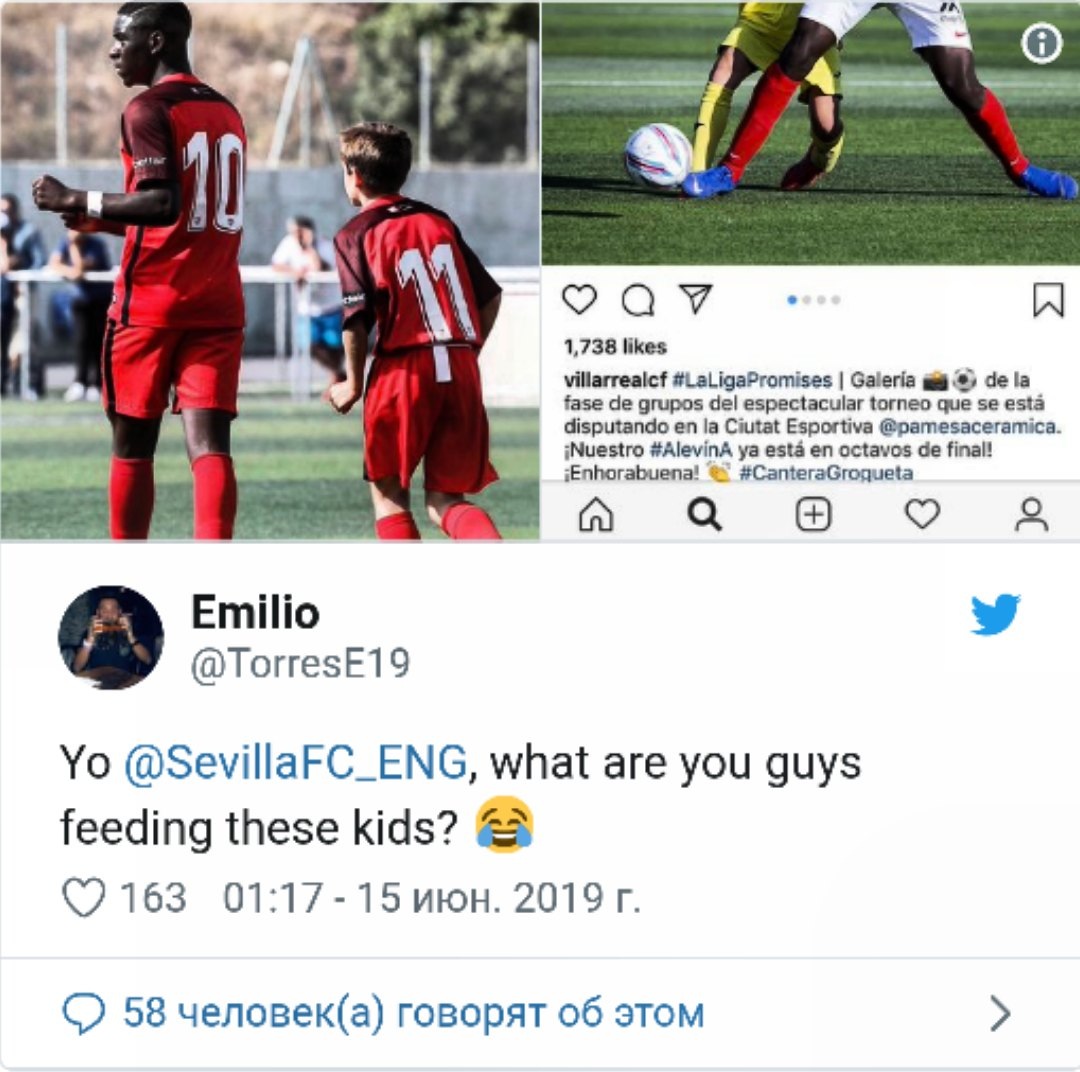Expand conversation with right chevron arrow
This screenshot has height=1072, width=1080.
1000,1013
